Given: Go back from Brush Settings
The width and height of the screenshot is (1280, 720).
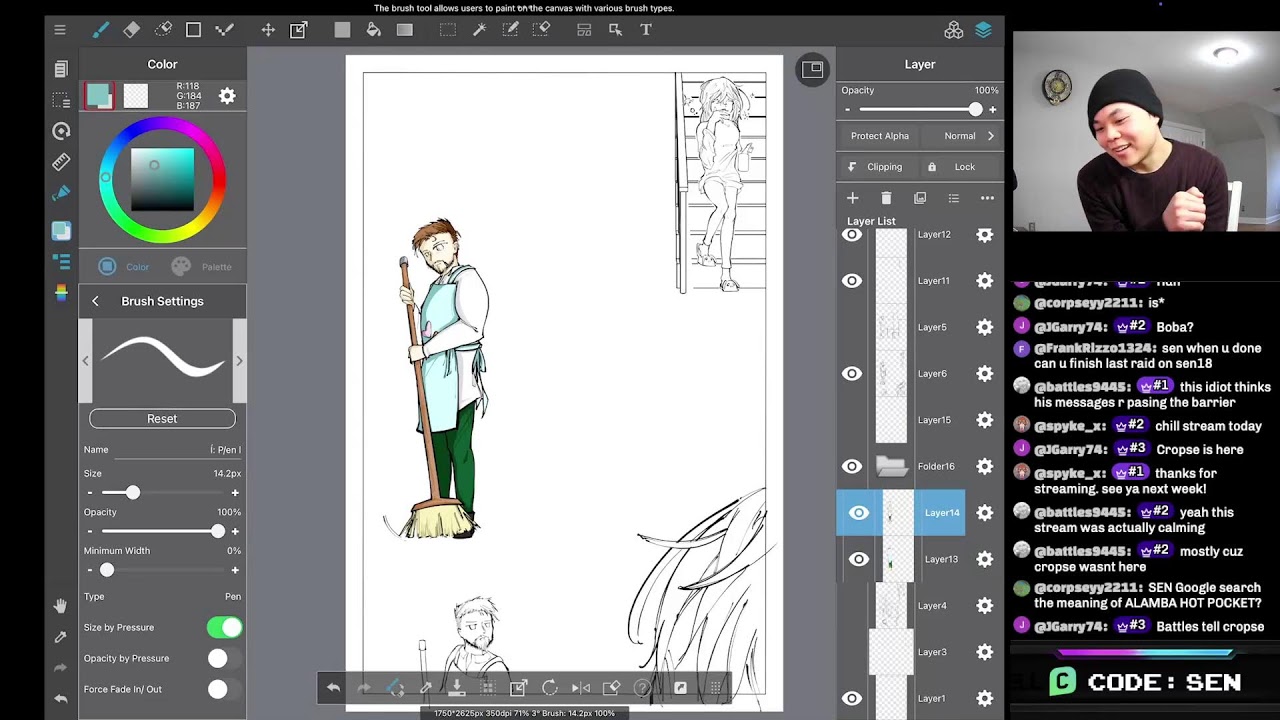Looking at the screenshot, I should (x=95, y=301).
